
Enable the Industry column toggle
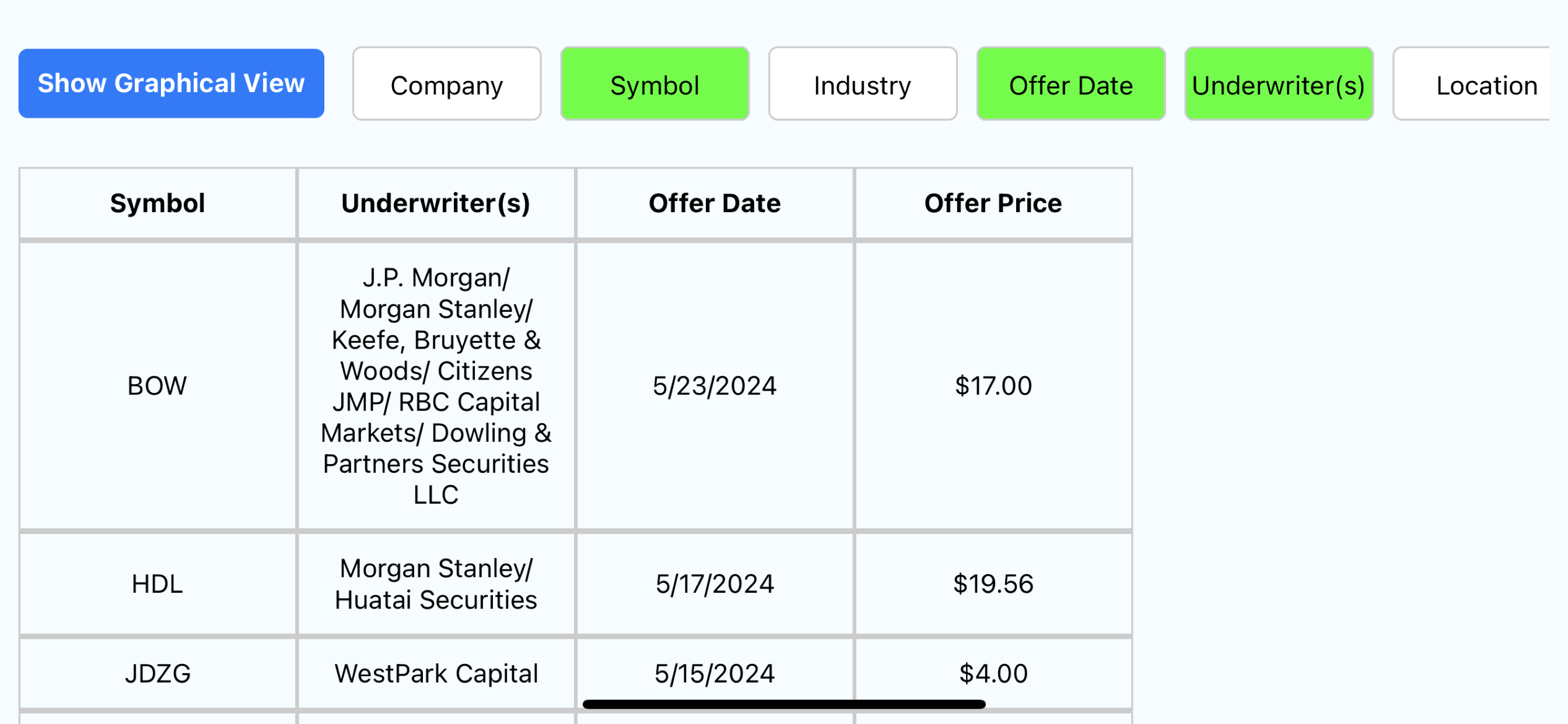[x=863, y=84]
